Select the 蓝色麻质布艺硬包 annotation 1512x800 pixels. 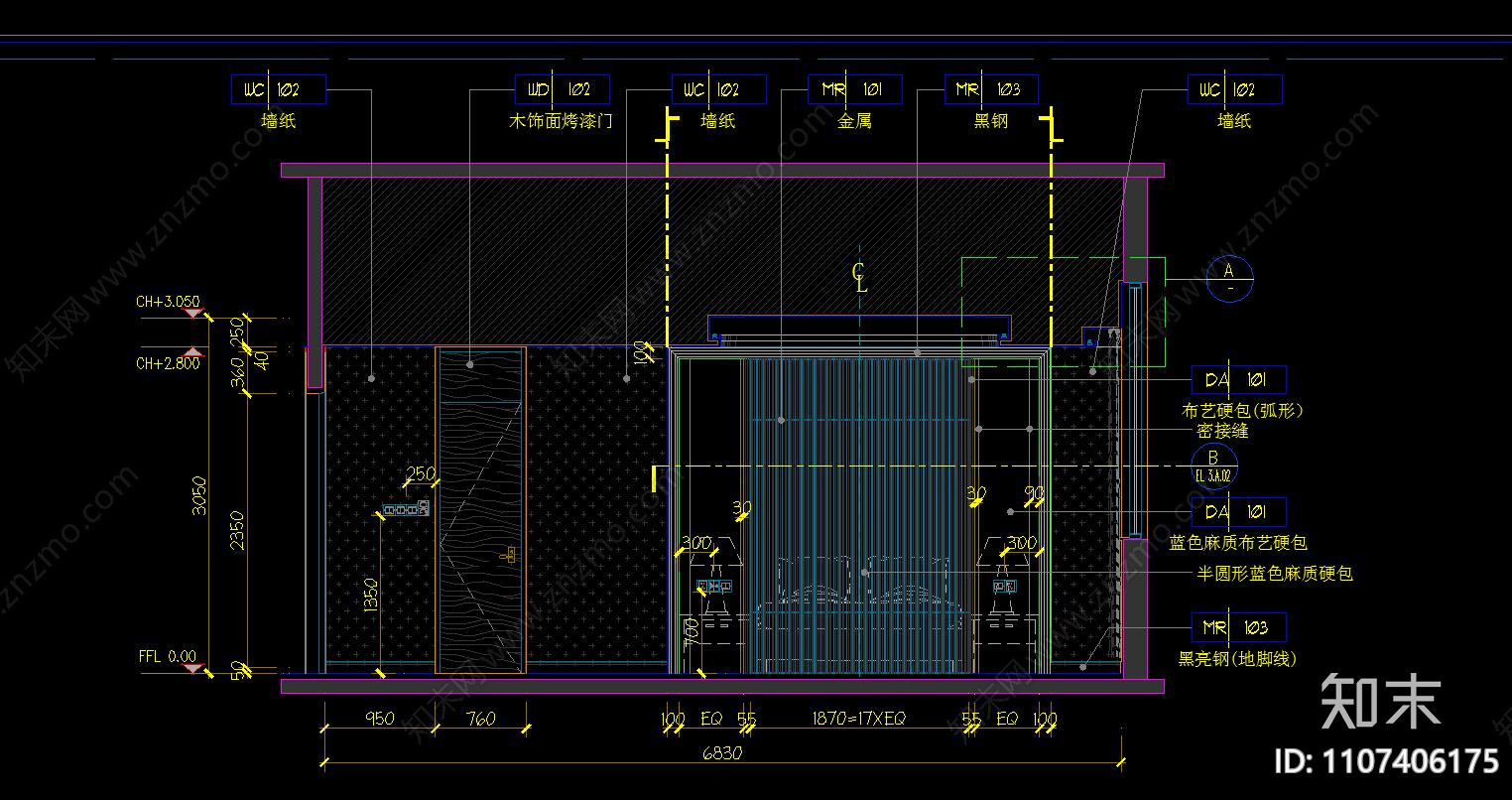(x=1238, y=543)
